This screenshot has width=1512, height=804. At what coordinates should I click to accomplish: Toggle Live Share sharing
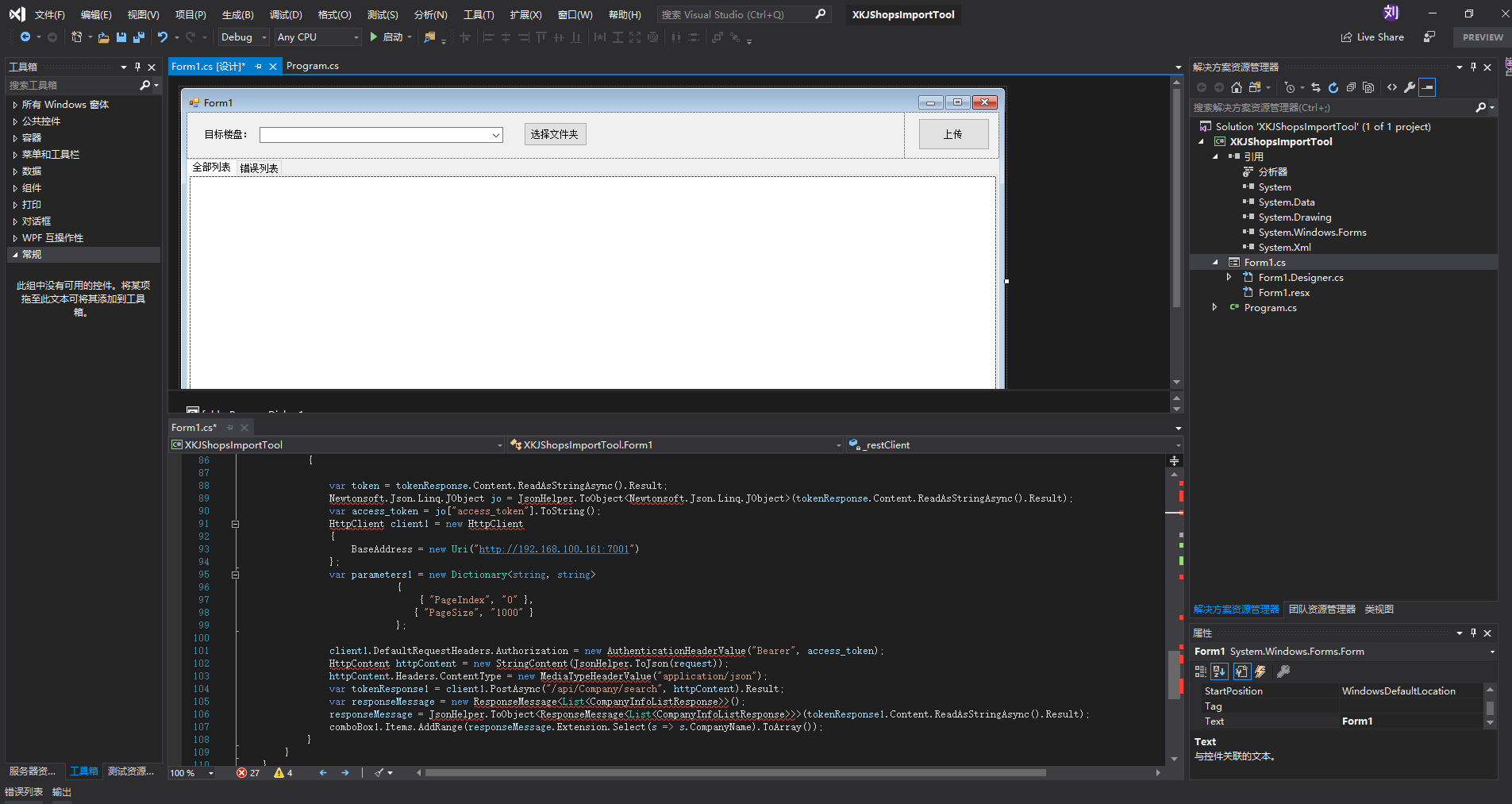coord(1372,37)
